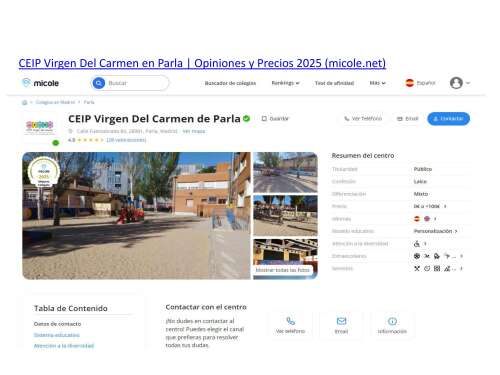The height and width of the screenshot is (375, 500).
Task: Click the micole logo
Action: pyautogui.click(x=40, y=83)
